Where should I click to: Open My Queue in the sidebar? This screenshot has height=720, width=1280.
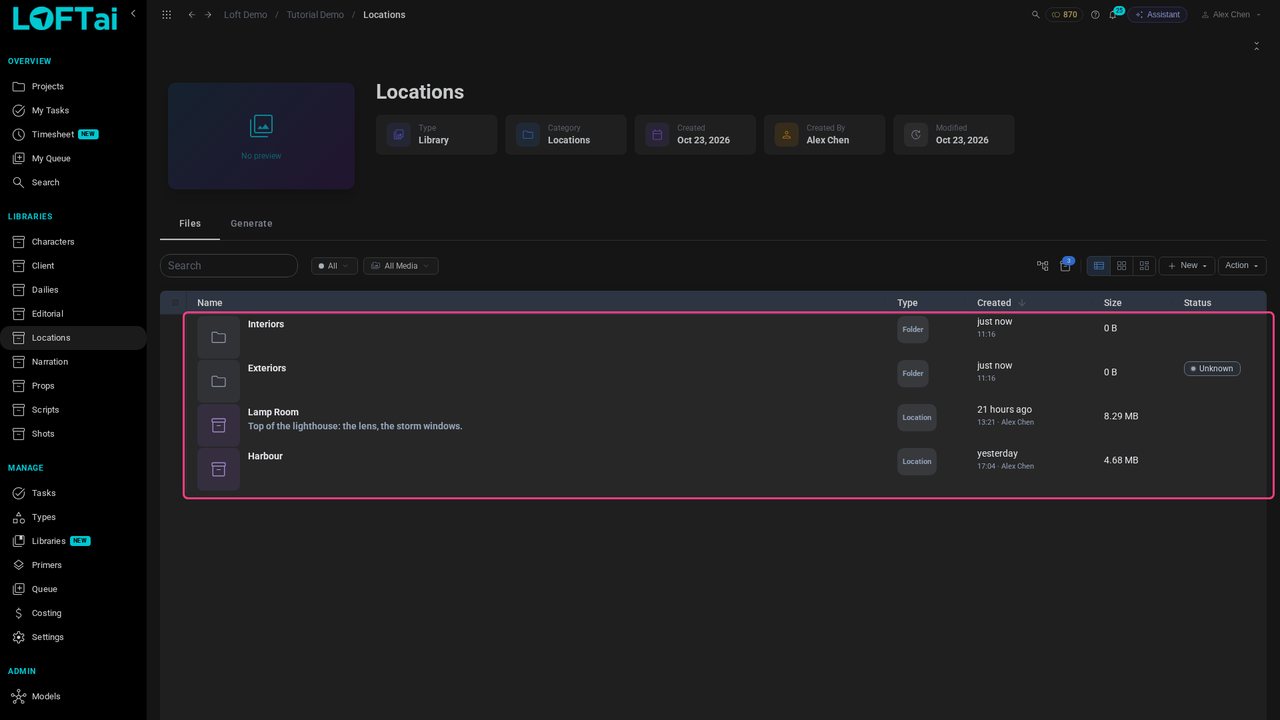tap(73, 159)
